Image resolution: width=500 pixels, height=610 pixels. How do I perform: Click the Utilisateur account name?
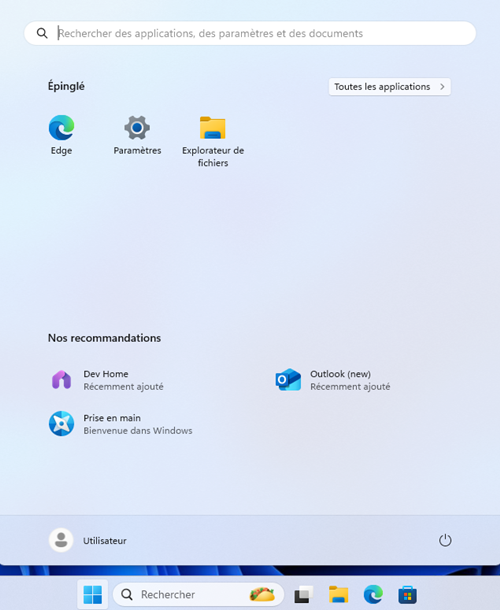coord(105,541)
